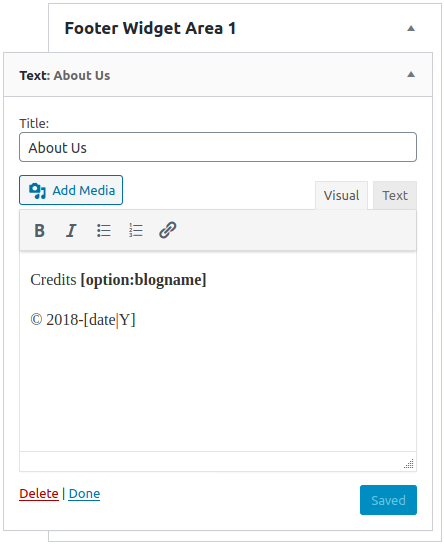Viewport: 444px width, 544px height.
Task: Click the Saved button
Action: click(388, 500)
